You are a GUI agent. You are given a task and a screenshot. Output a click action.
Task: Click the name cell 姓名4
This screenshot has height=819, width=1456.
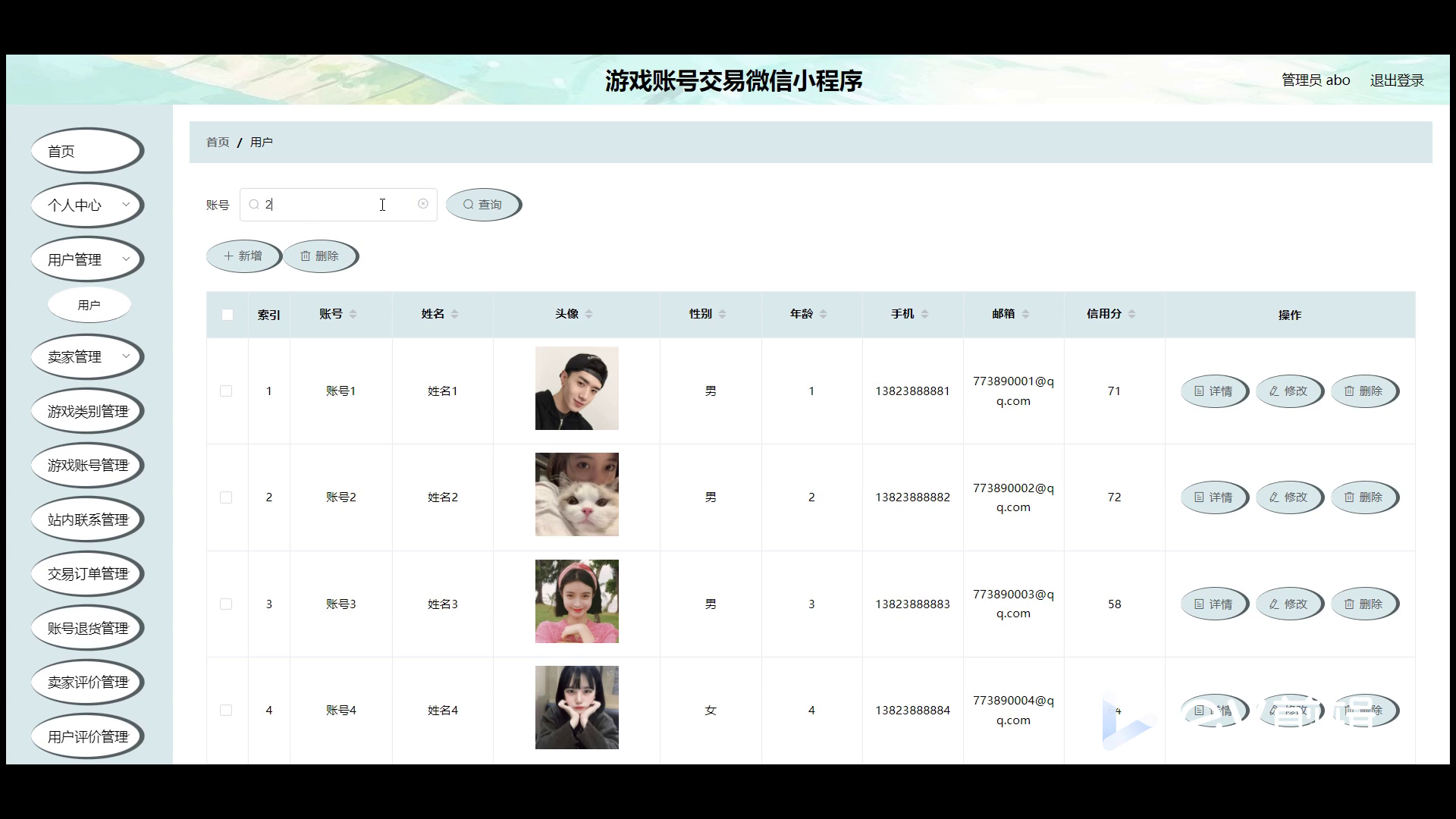coord(443,711)
